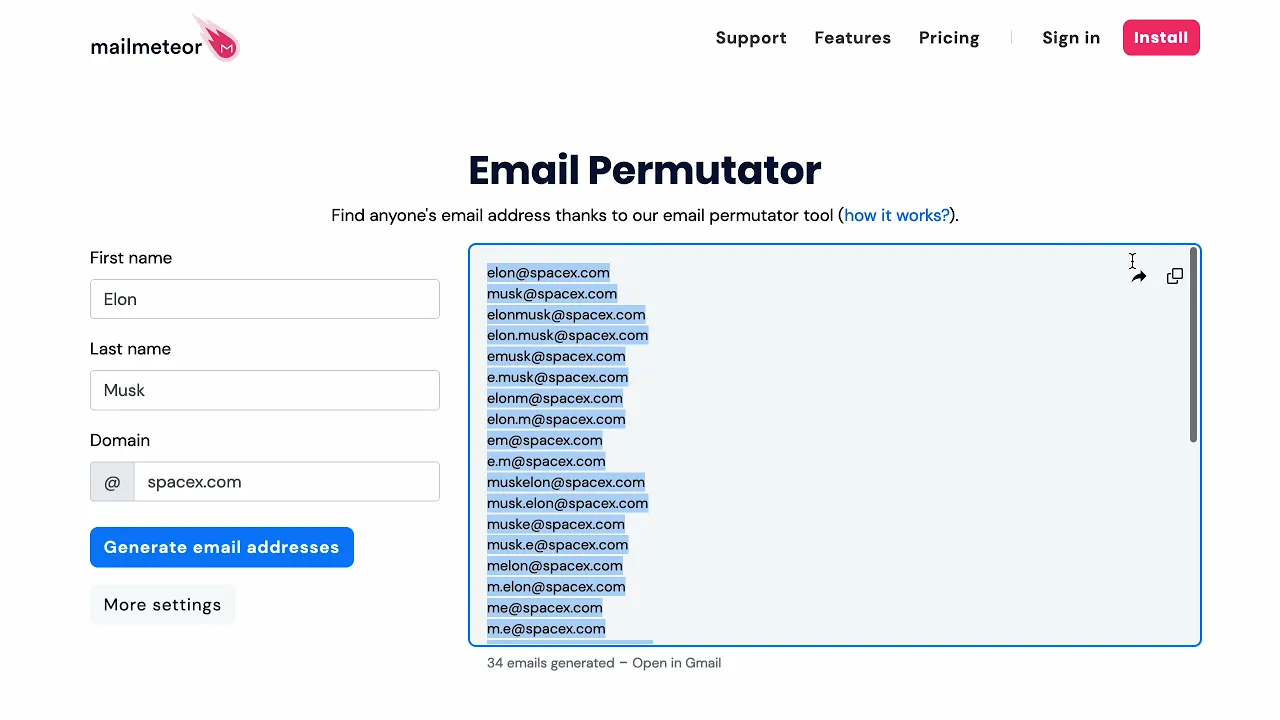This screenshot has height=720, width=1280.
Task: Click the Last name input field
Action: click(x=265, y=390)
